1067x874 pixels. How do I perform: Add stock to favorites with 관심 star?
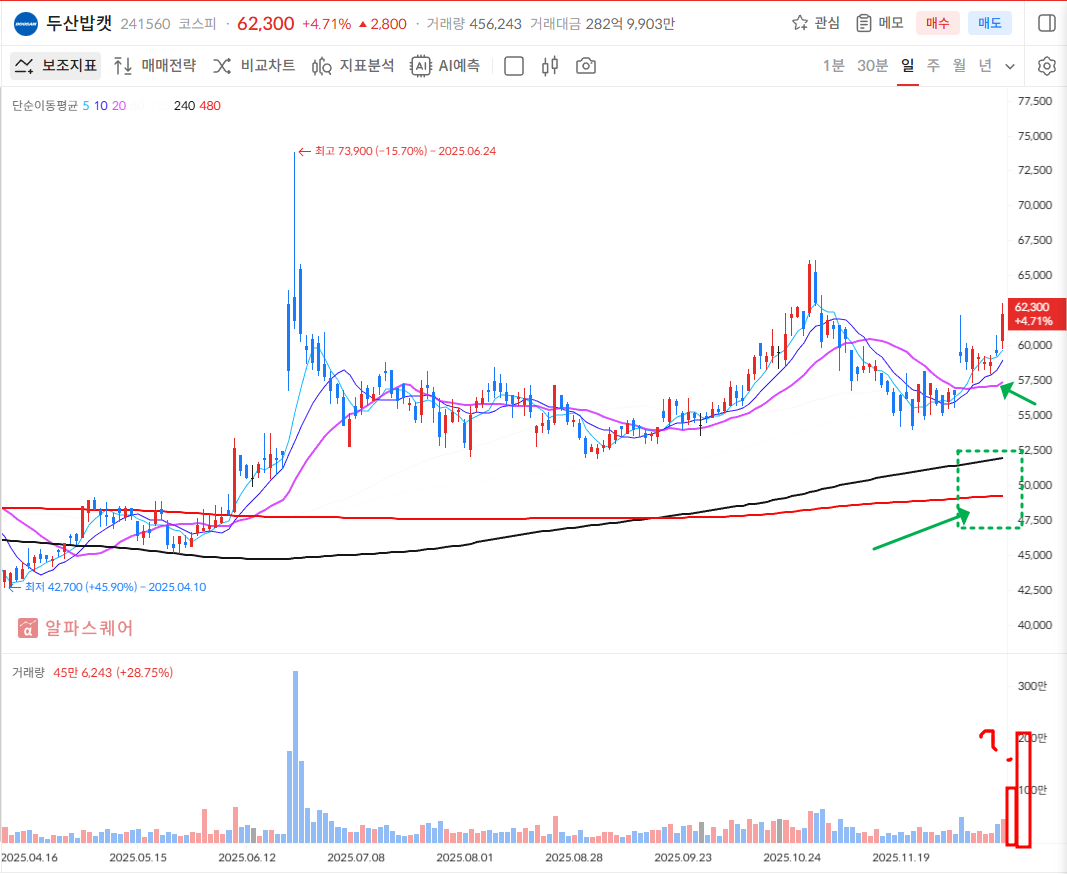[x=816, y=23]
